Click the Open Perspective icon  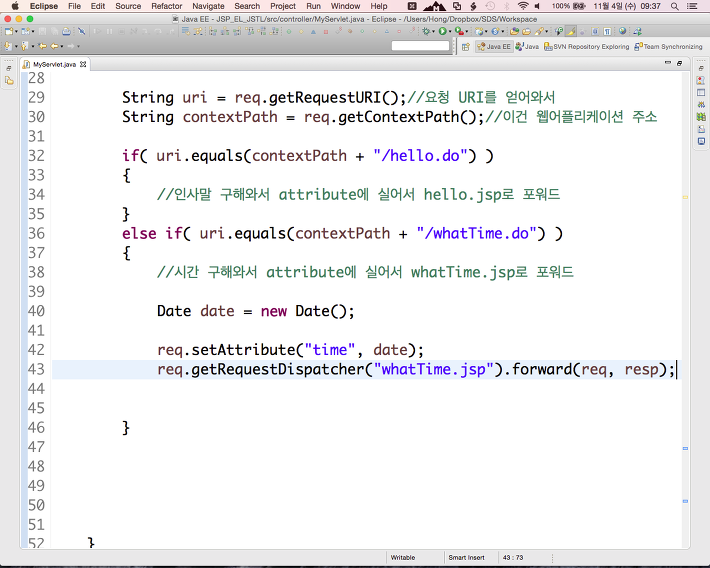click(x=465, y=47)
